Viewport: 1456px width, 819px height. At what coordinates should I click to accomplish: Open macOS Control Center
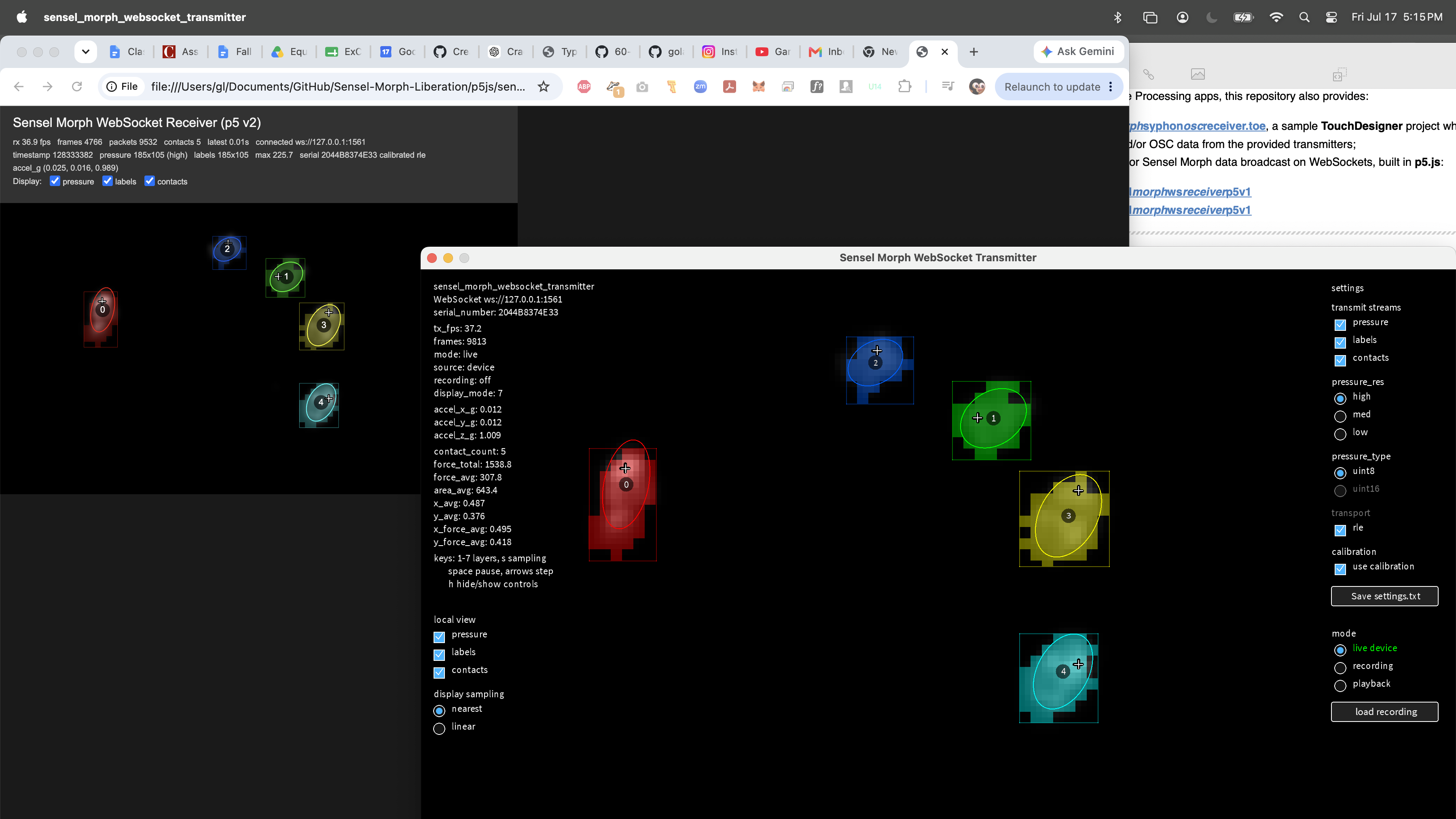(1331, 17)
